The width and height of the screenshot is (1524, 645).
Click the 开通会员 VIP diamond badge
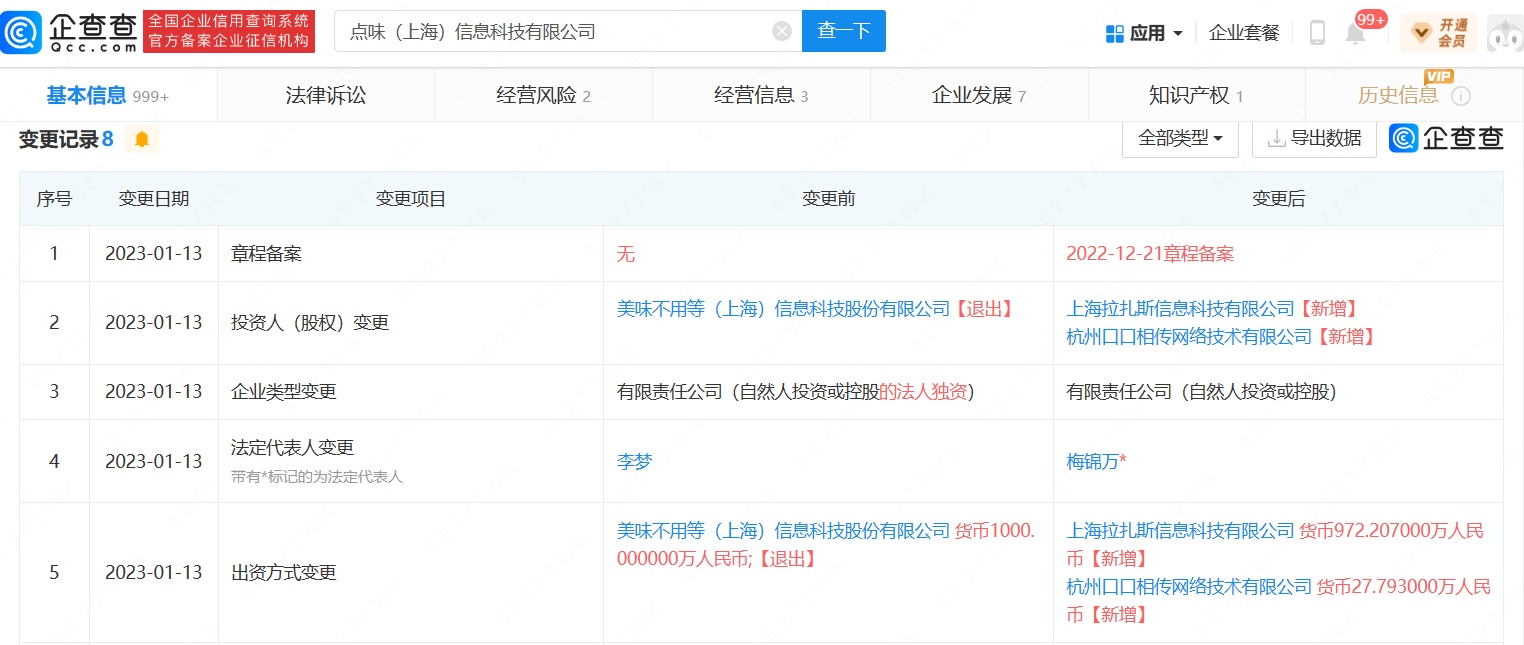point(1438,33)
